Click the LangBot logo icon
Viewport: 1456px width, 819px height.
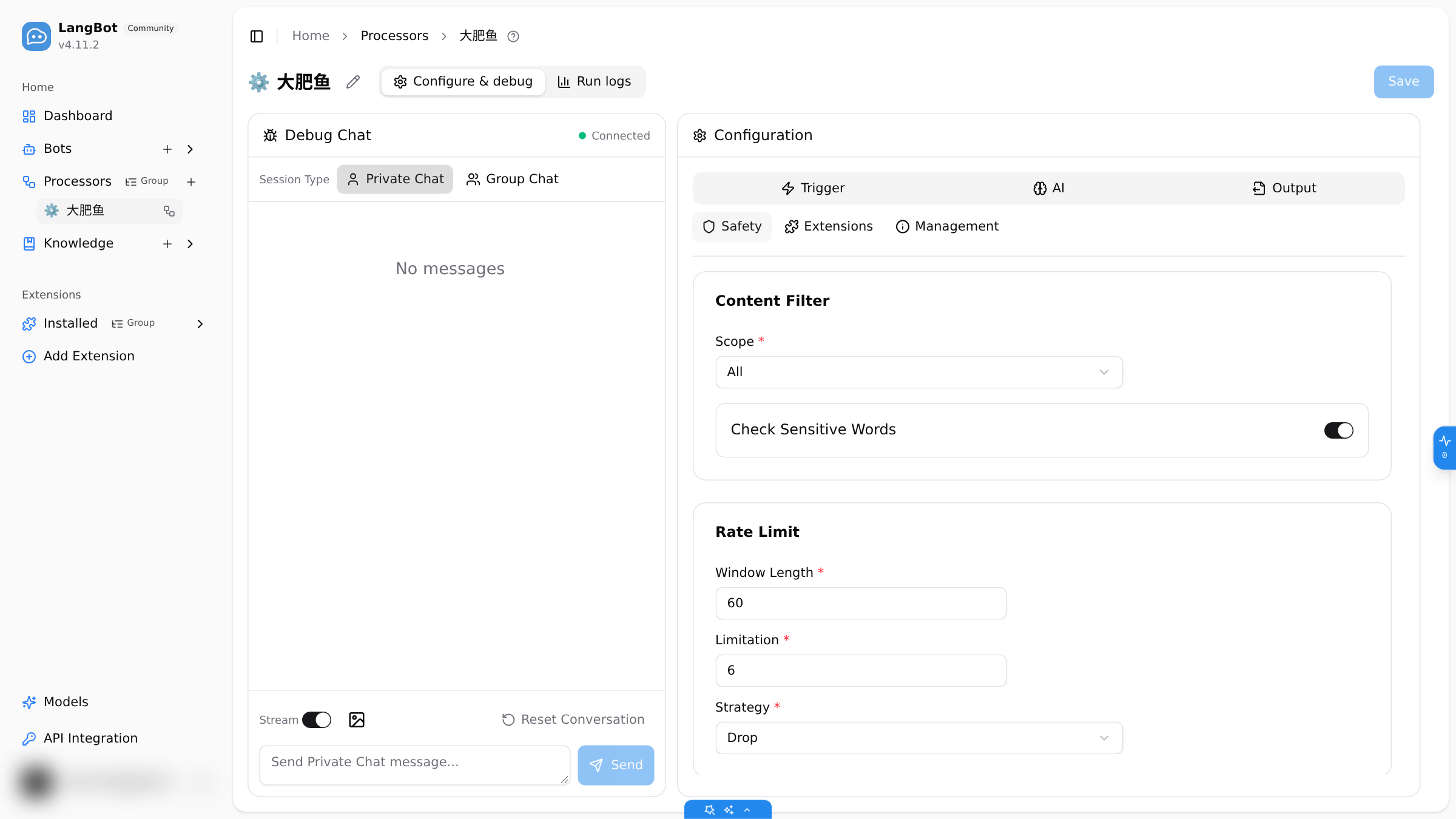(36, 36)
